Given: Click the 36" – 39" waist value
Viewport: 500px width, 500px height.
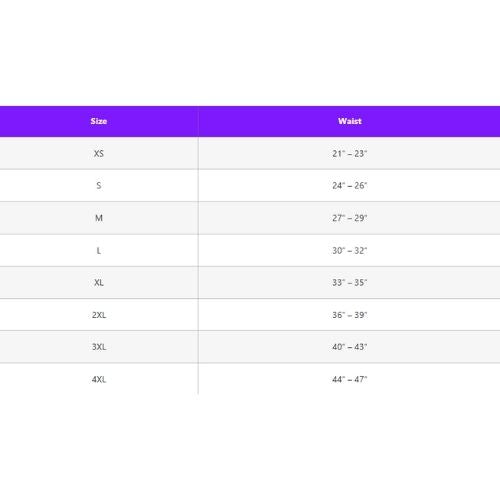Looking at the screenshot, I should point(350,315).
